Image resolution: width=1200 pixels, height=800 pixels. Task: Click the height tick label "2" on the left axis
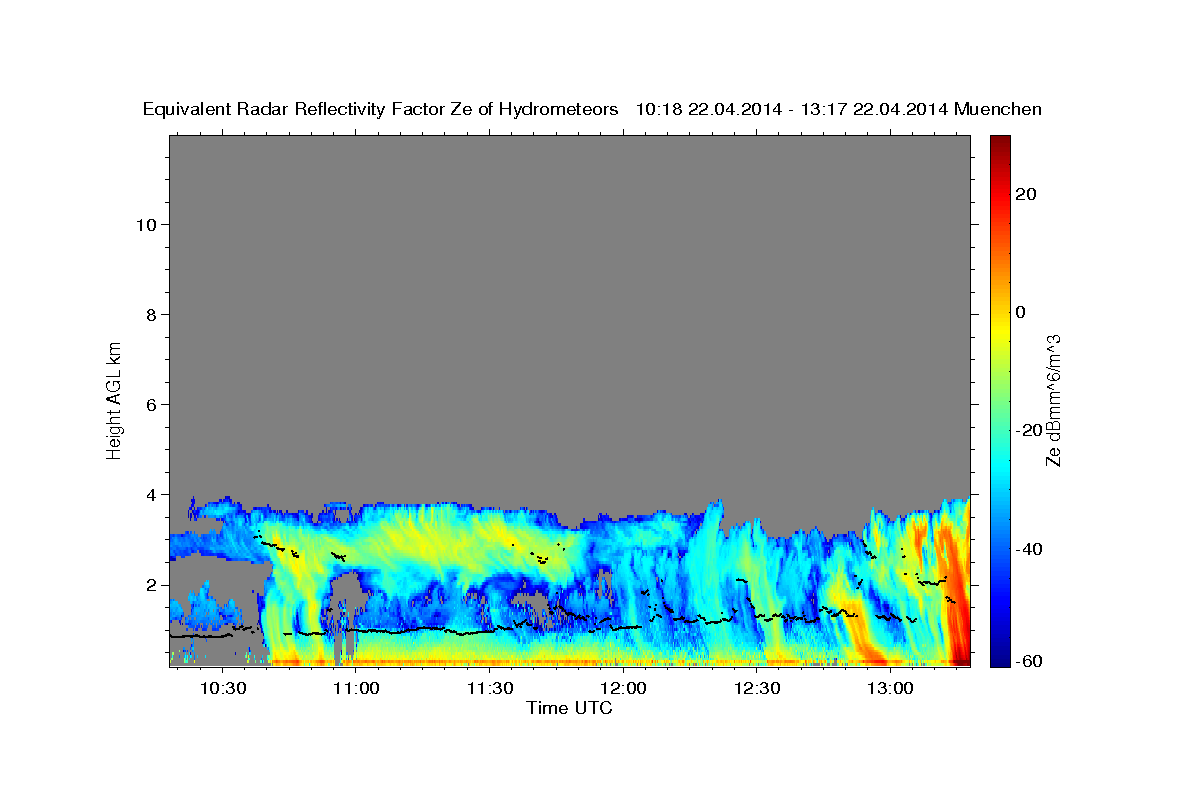[151, 584]
